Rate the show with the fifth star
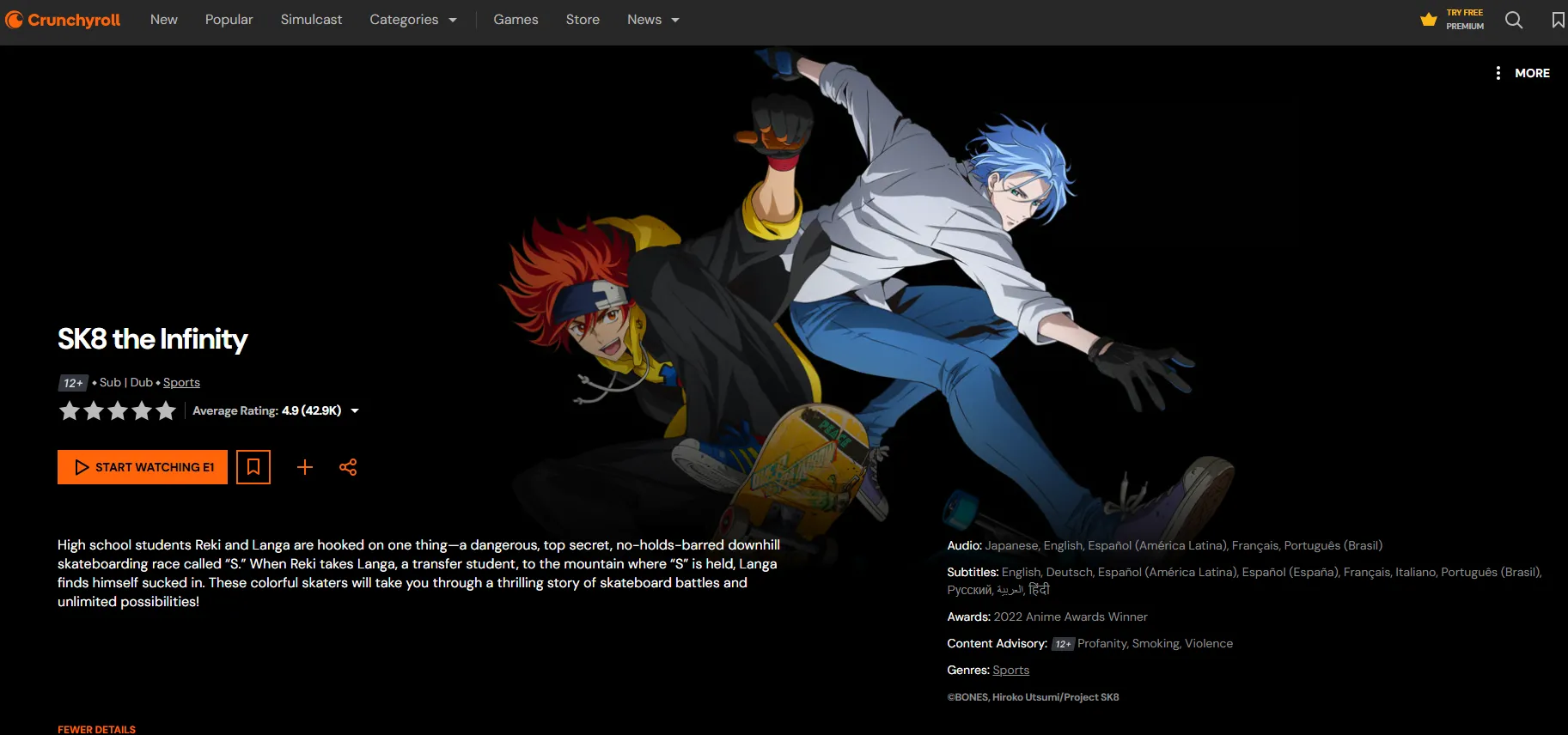 pyautogui.click(x=166, y=411)
